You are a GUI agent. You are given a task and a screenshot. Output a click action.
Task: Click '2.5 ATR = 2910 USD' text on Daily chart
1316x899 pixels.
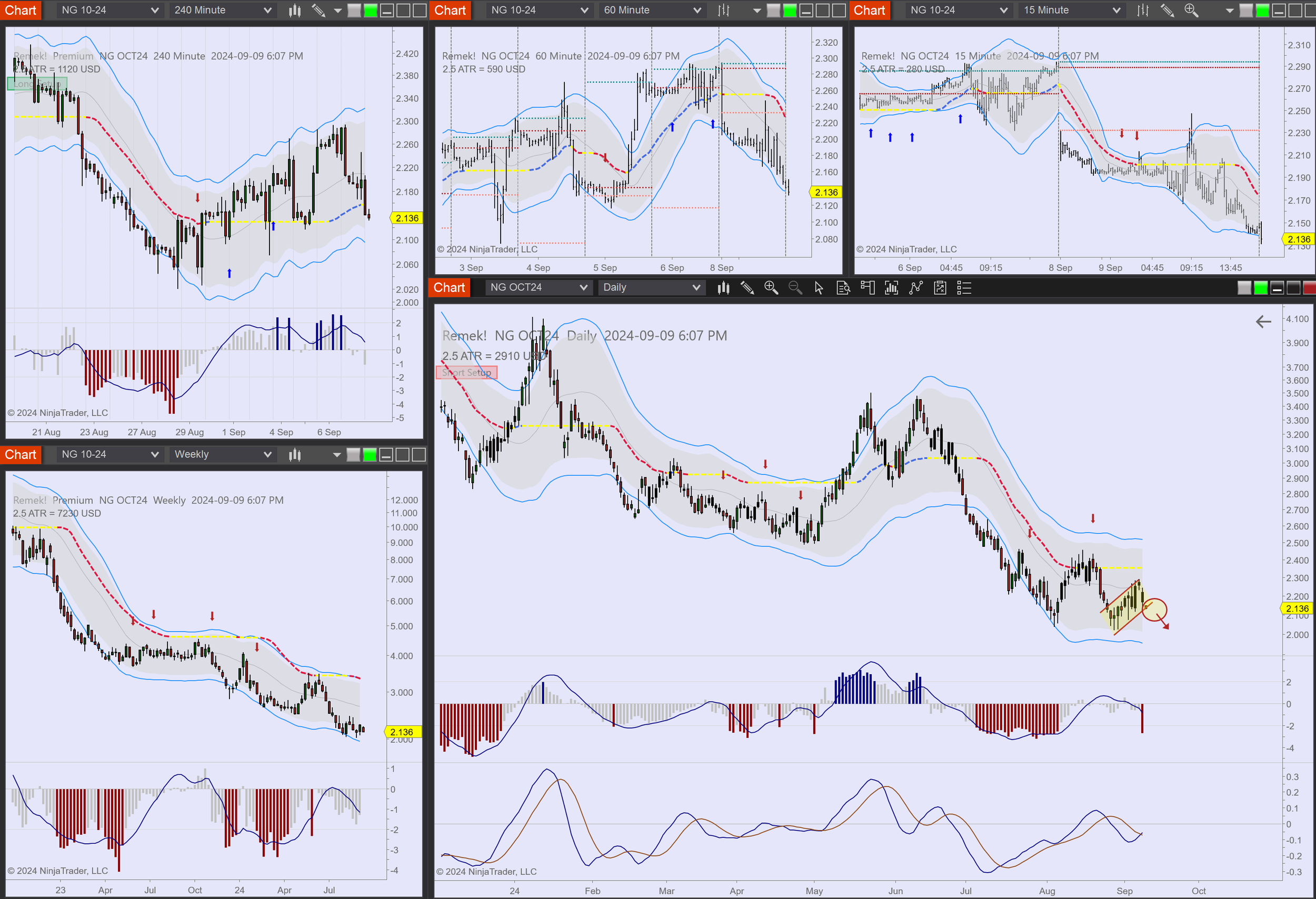(x=493, y=356)
